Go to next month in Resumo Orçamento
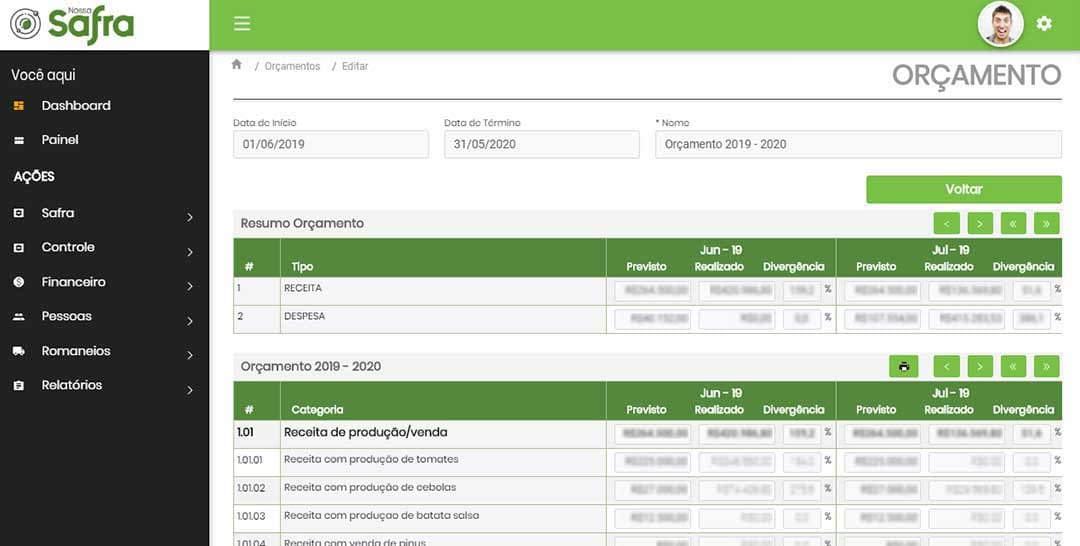Screen dimensions: 1080x546 point(979,223)
